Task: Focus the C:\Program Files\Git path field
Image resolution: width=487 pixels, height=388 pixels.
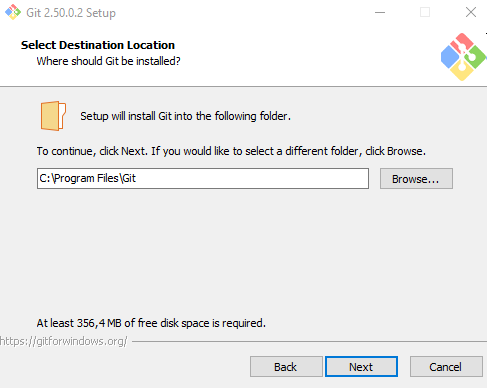Action: 203,178
